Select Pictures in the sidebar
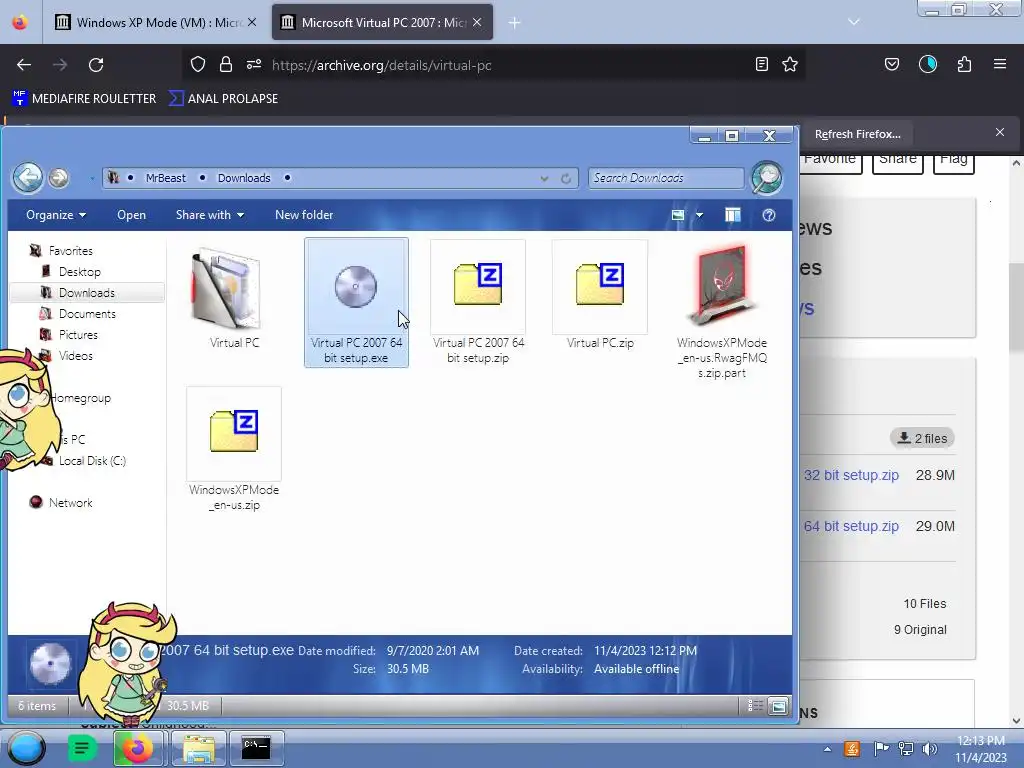 [x=78, y=334]
